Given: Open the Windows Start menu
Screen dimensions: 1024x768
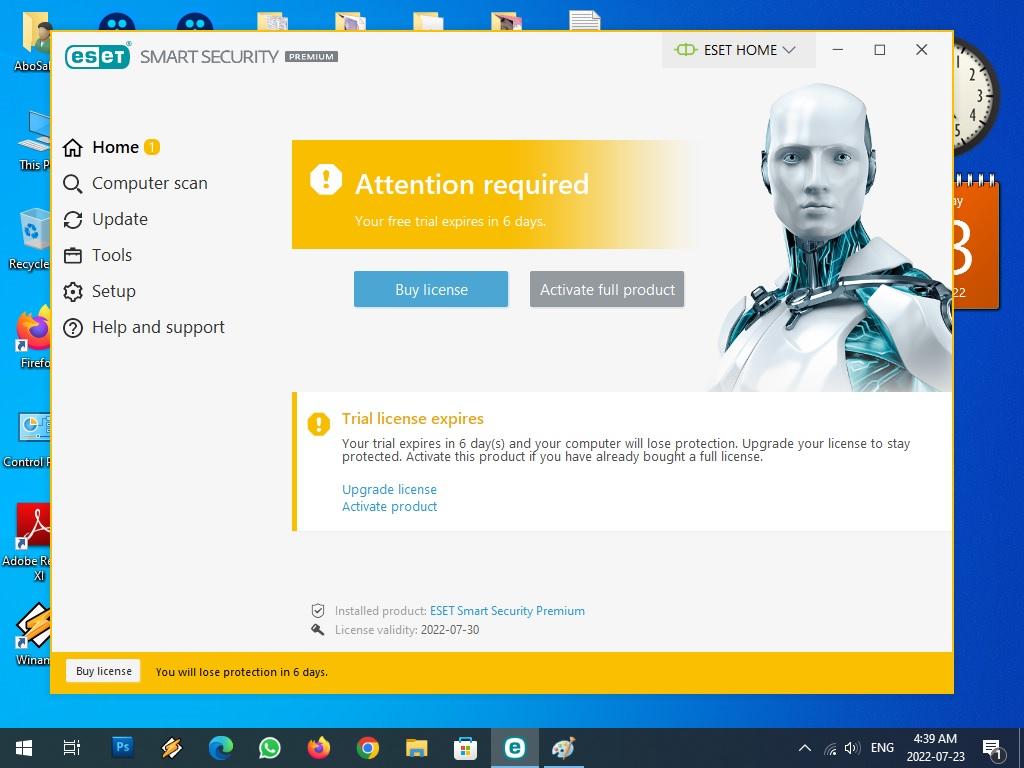Looking at the screenshot, I should pos(24,748).
